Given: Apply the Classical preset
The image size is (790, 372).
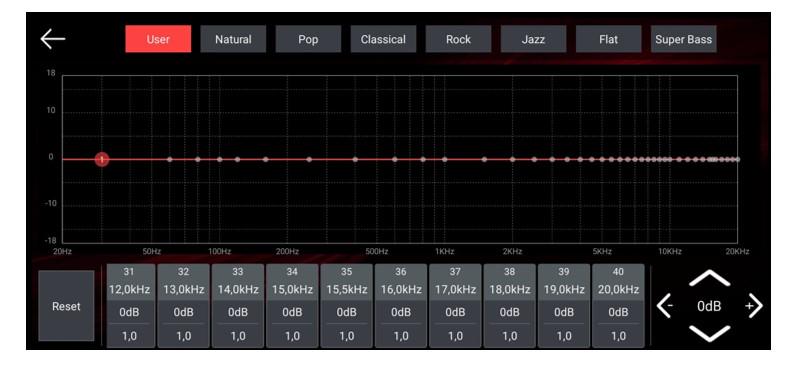Looking at the screenshot, I should coord(383,39).
